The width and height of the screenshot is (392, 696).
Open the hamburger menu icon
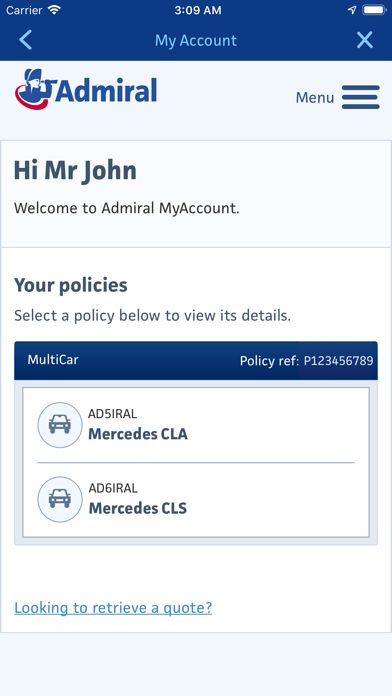coord(360,97)
